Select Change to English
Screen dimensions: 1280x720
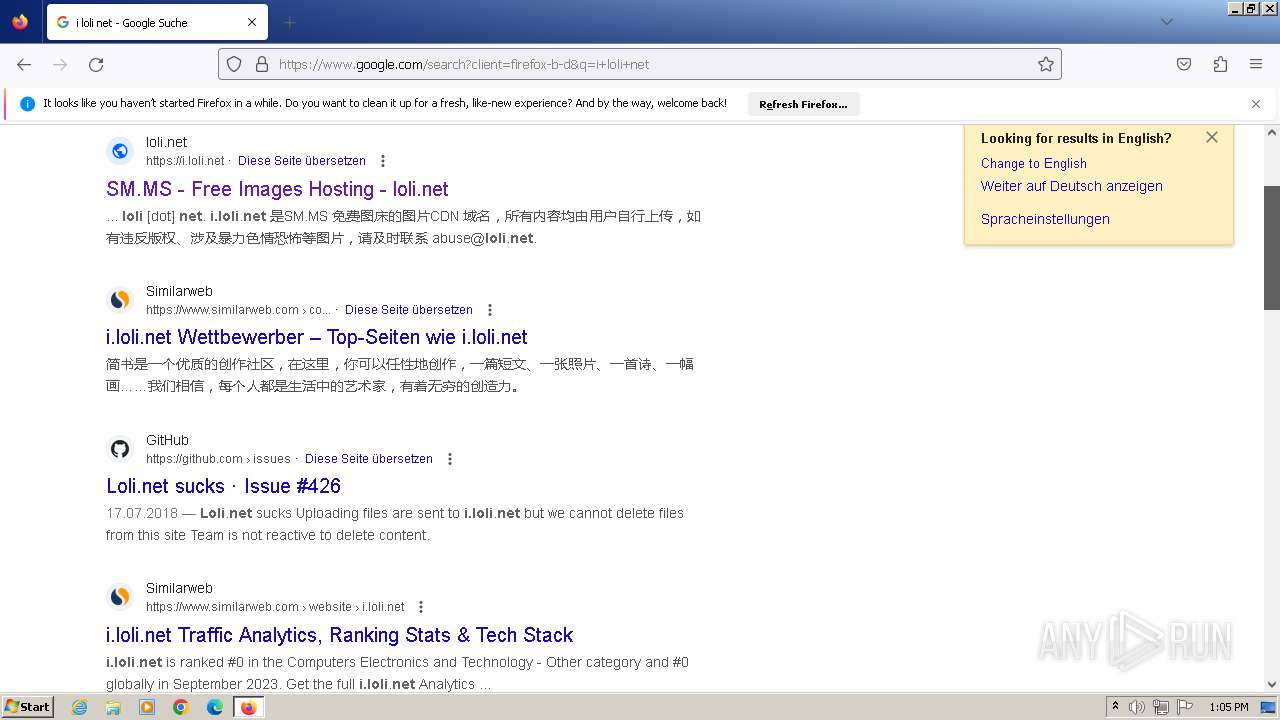(x=1034, y=163)
